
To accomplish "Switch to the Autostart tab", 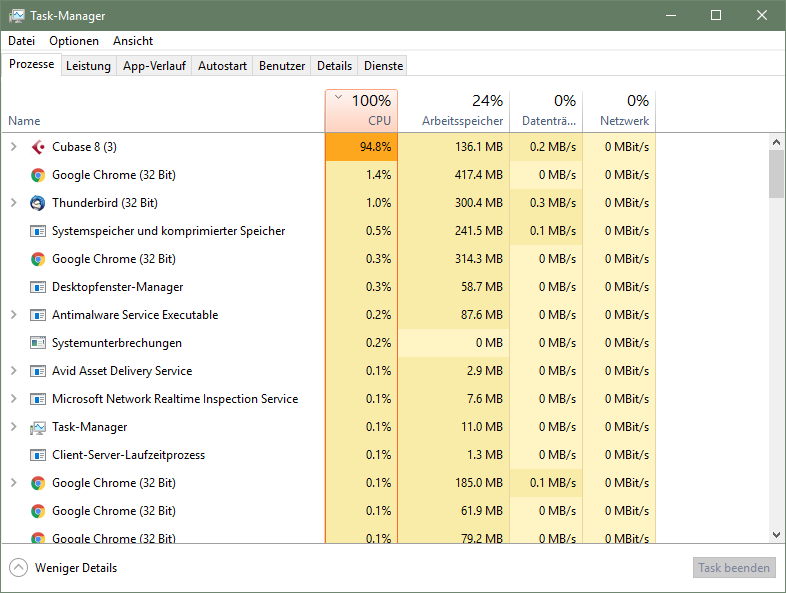I will (223, 66).
